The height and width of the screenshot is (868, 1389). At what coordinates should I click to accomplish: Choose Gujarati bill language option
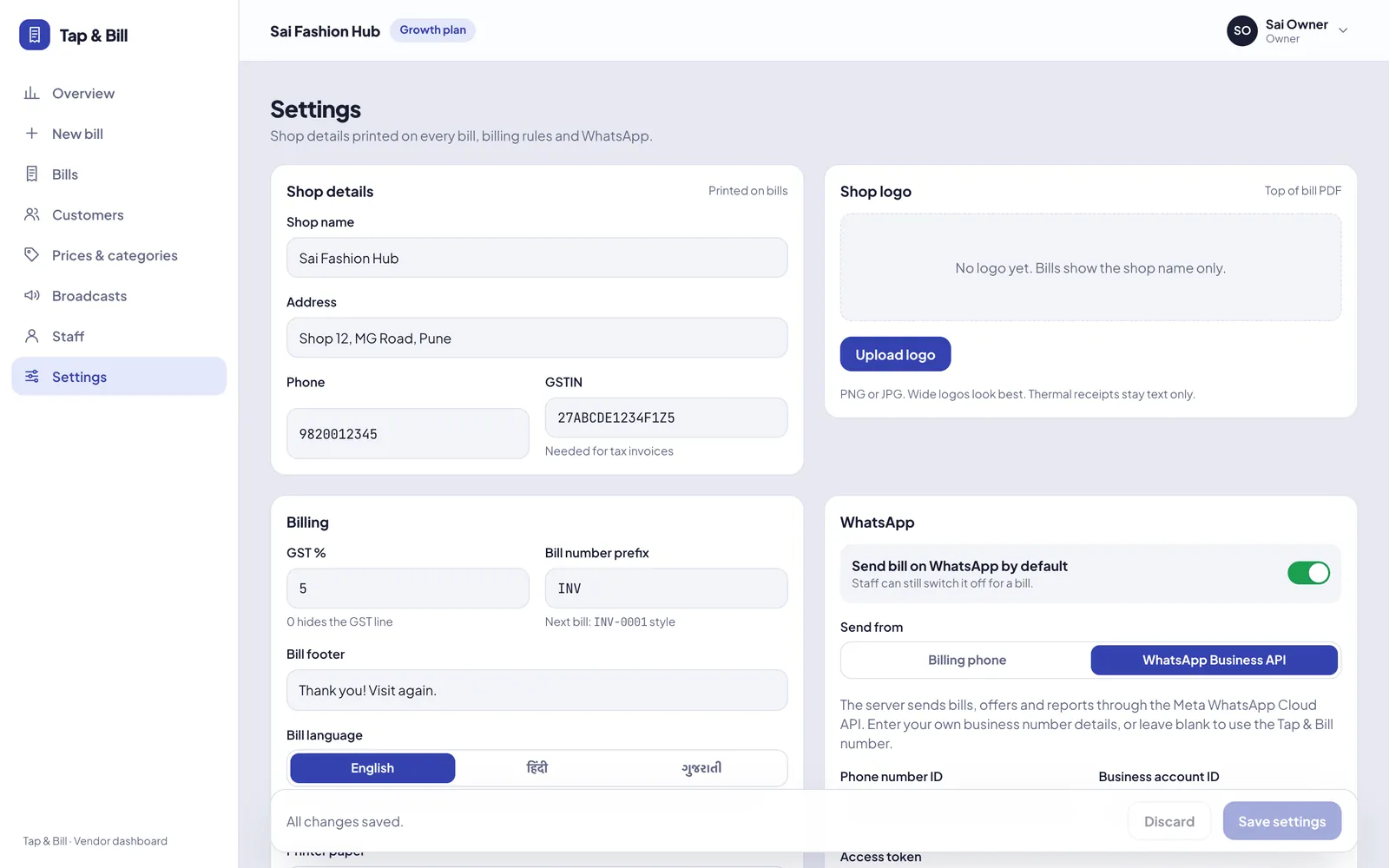coord(701,768)
